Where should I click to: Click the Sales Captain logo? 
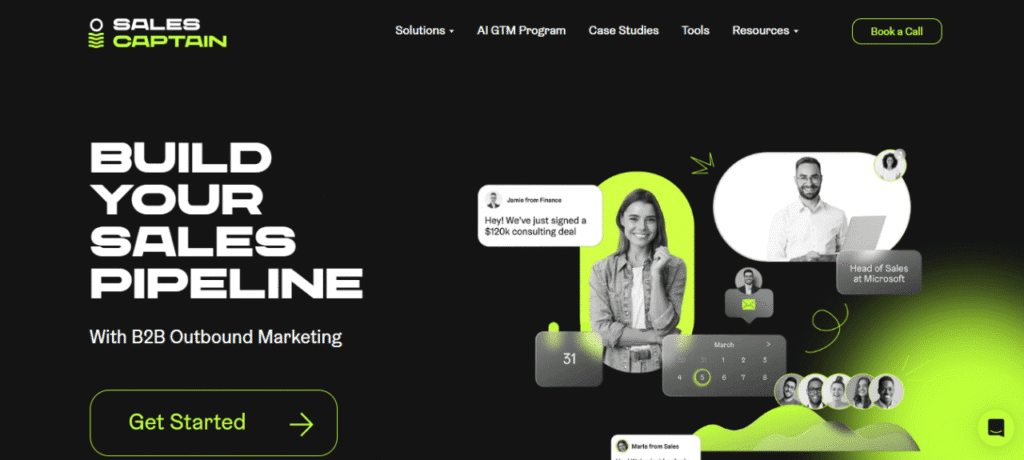pyautogui.click(x=157, y=33)
